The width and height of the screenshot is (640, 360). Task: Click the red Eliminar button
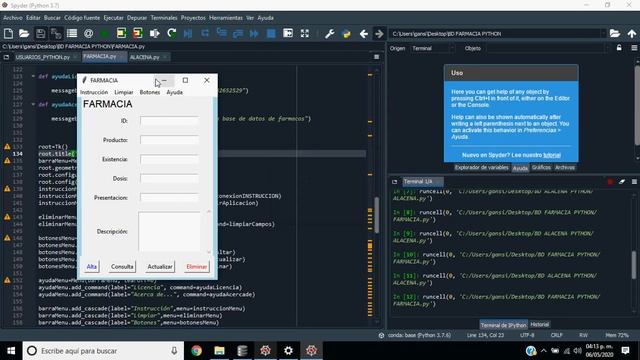coord(197,267)
